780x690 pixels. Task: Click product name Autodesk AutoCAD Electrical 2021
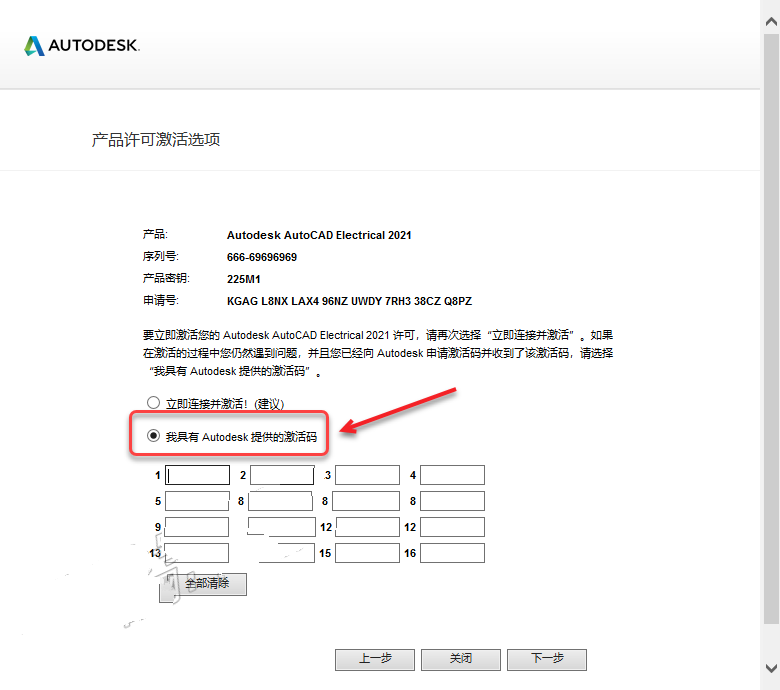319,235
